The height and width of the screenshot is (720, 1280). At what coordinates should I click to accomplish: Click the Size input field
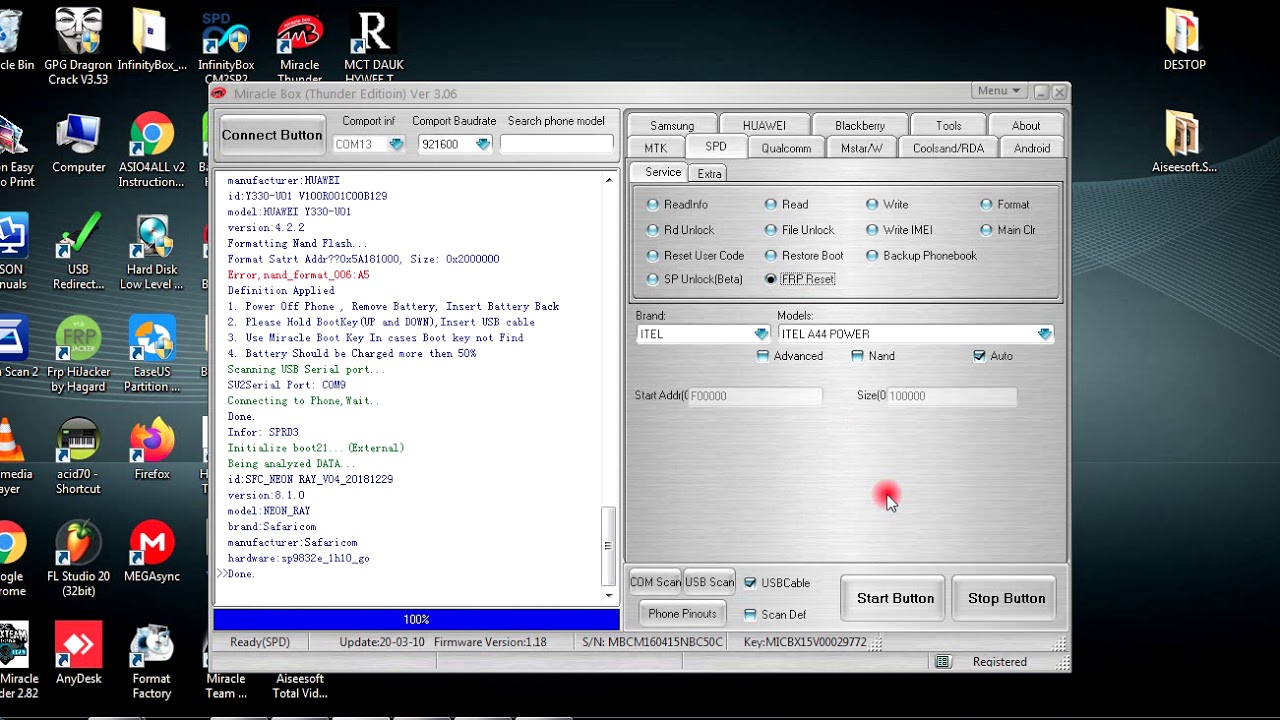pos(952,396)
